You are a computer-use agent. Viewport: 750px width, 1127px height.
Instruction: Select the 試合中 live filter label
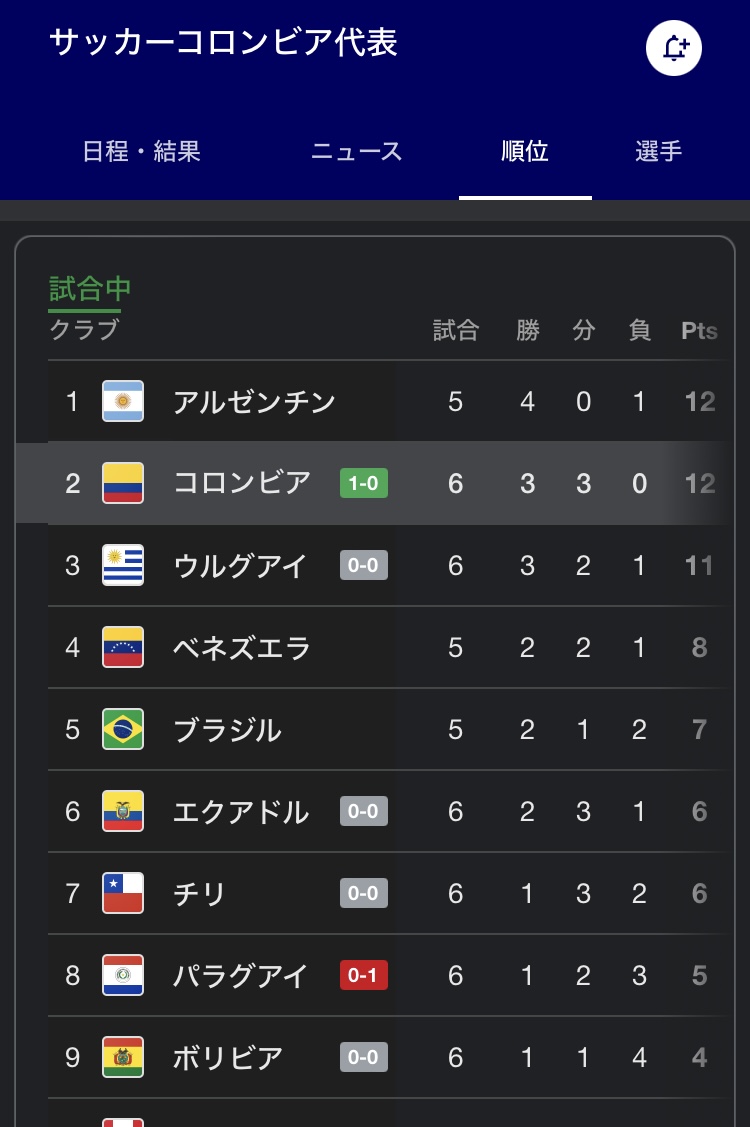tap(90, 289)
